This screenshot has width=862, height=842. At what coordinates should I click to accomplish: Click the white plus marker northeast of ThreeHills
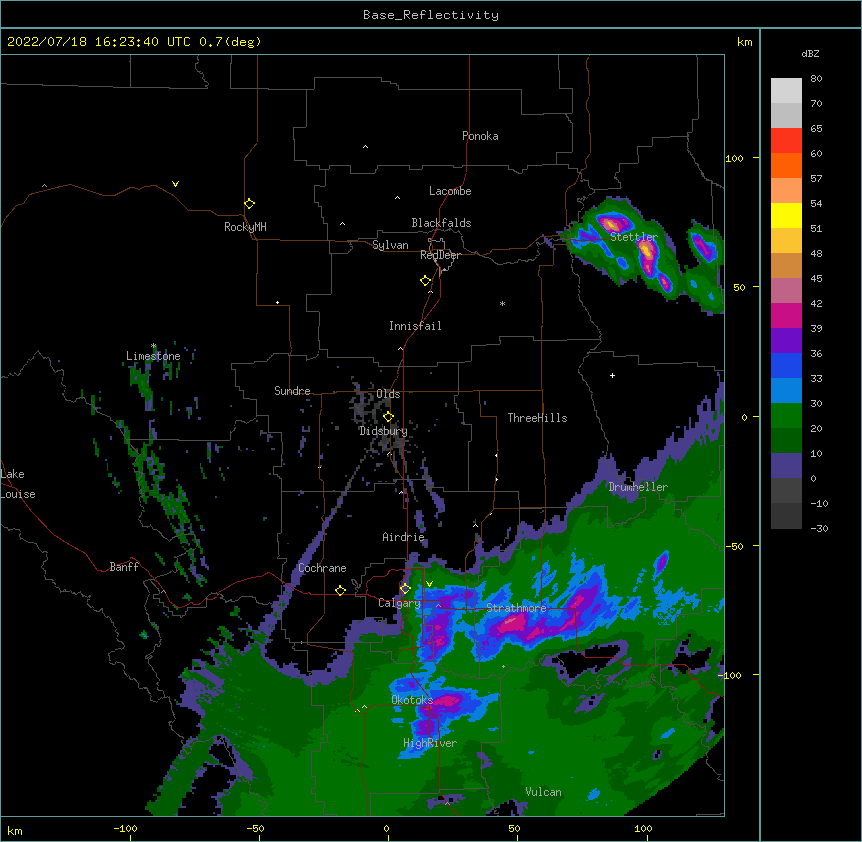click(612, 375)
